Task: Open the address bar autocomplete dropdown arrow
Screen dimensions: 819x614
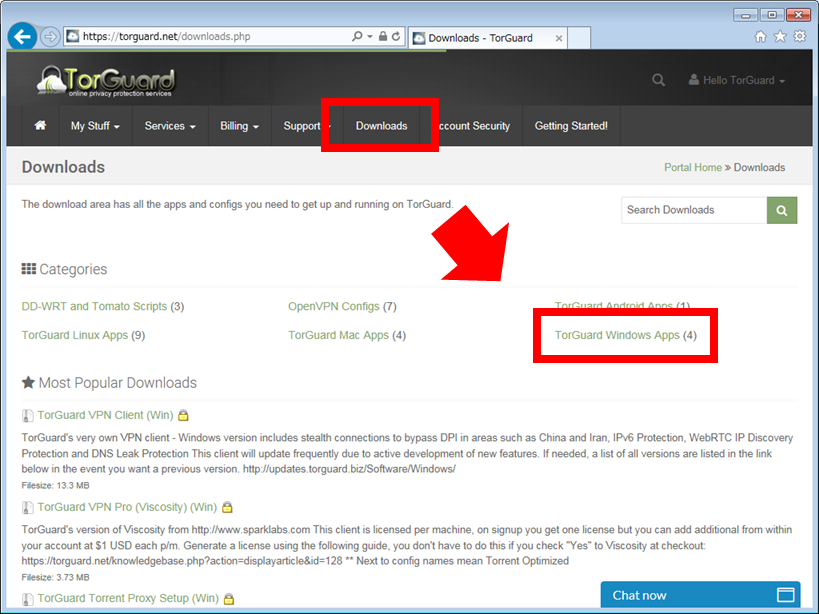Action: (x=370, y=36)
